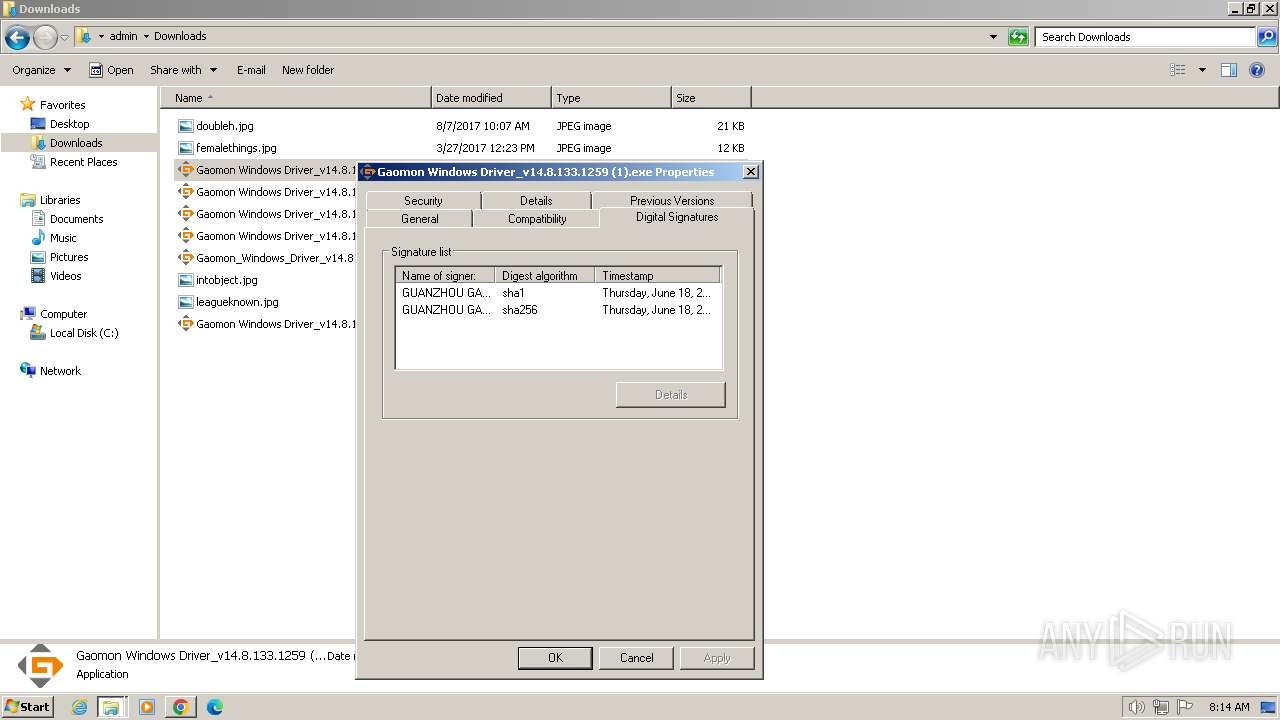This screenshot has height=720, width=1280.
Task: Click Cancel in Properties dialog
Action: [x=636, y=658]
